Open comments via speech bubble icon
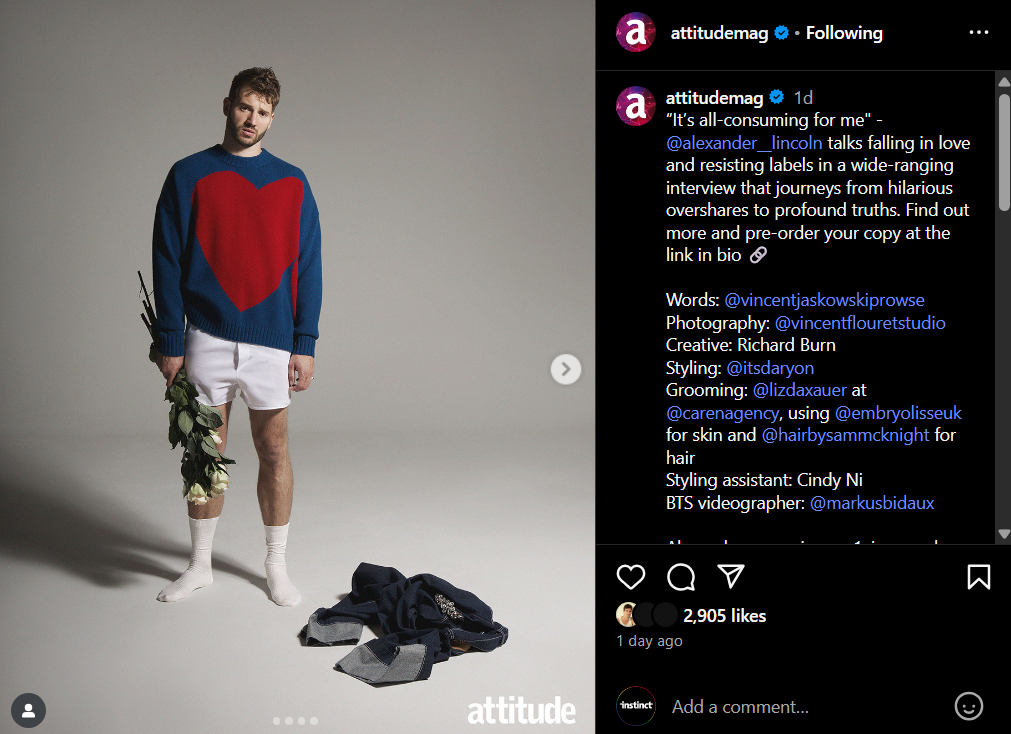This screenshot has width=1011, height=734. click(x=681, y=577)
